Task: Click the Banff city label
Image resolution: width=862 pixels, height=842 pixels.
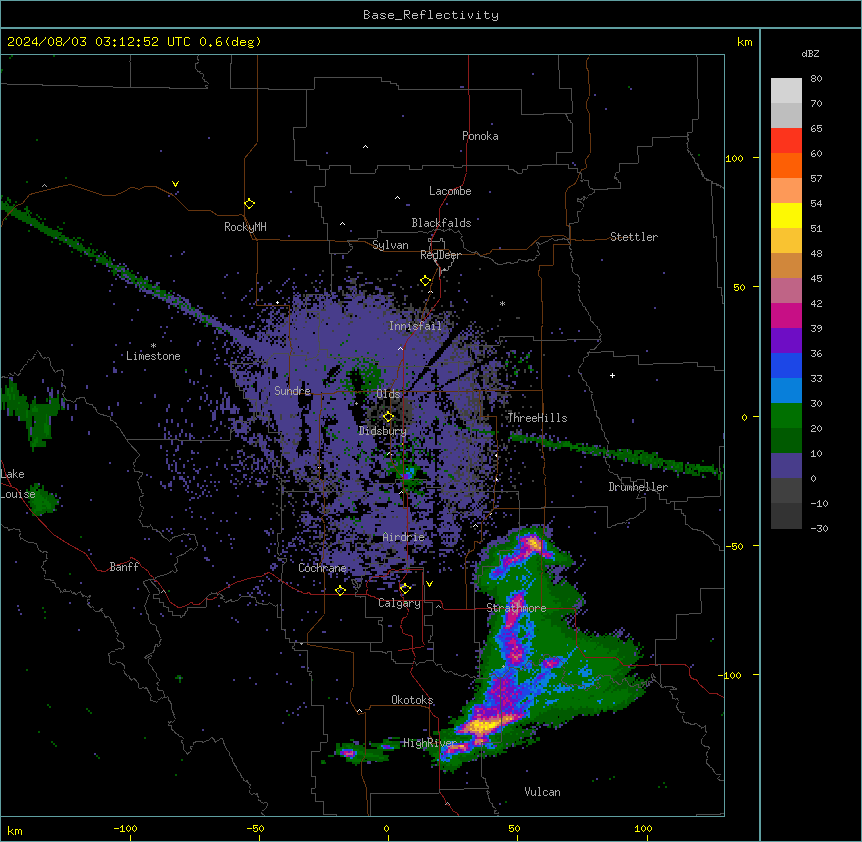Action: click(x=124, y=567)
